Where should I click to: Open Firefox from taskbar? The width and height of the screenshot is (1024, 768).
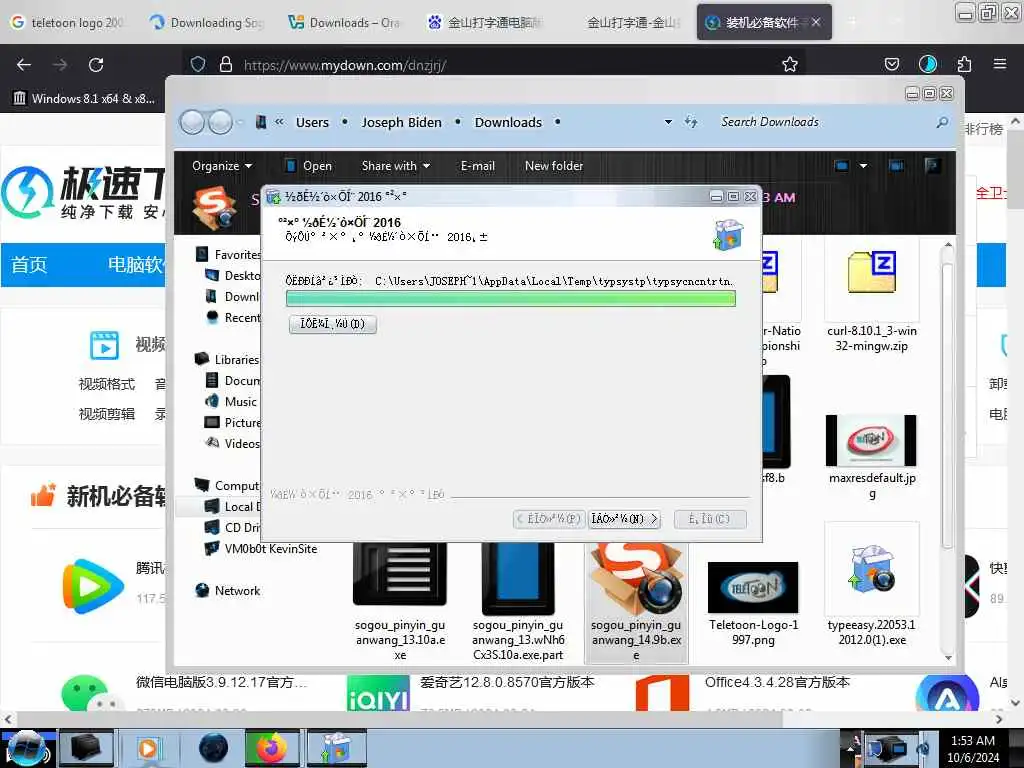272,748
